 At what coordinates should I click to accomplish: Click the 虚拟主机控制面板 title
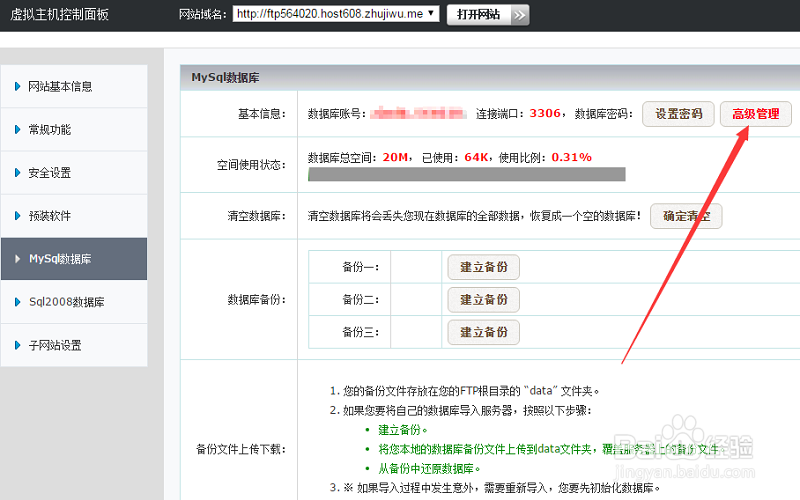(x=60, y=14)
